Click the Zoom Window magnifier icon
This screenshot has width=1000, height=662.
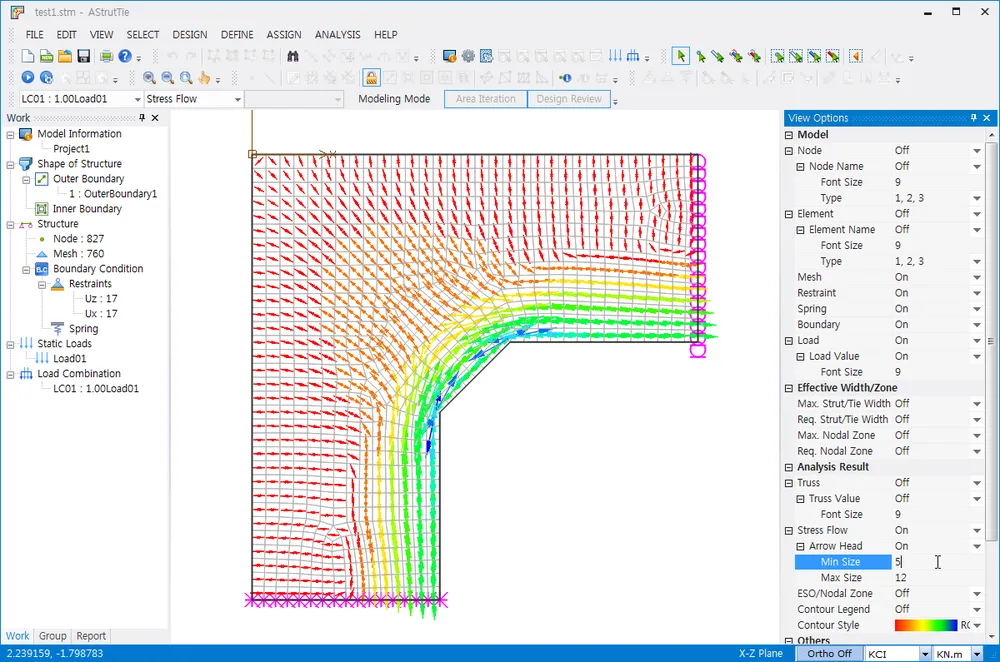click(186, 78)
